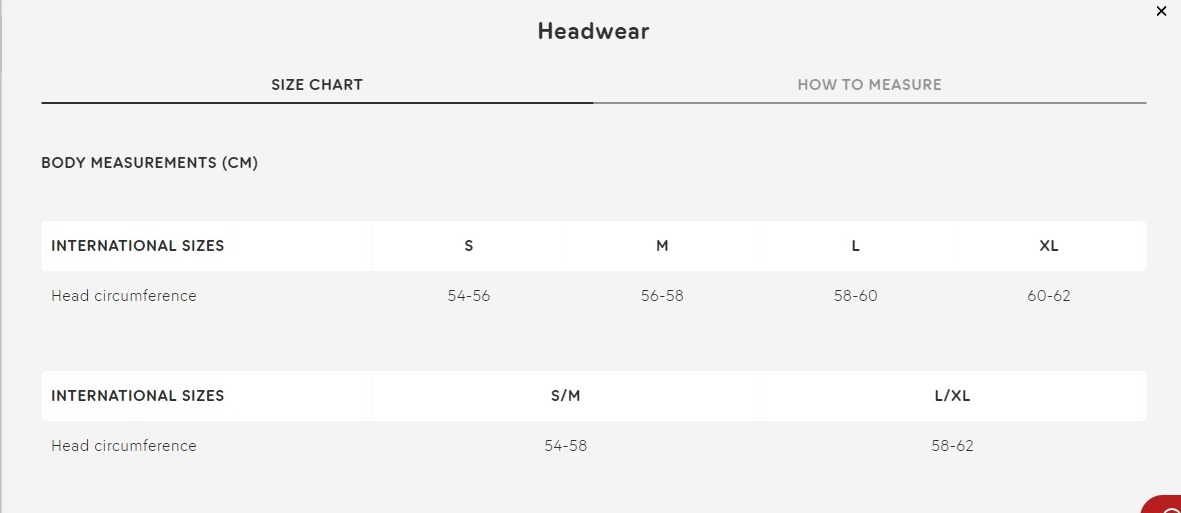Select the Size Chart tab
Screen dimensions: 1181x513
tap(317, 84)
